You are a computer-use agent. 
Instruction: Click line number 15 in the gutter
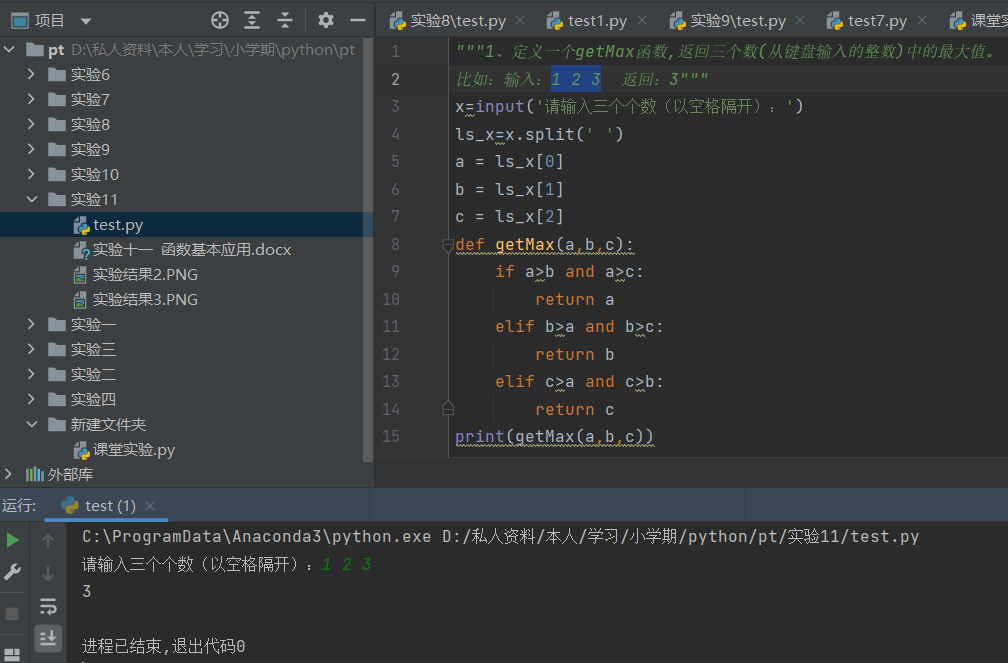coord(391,437)
